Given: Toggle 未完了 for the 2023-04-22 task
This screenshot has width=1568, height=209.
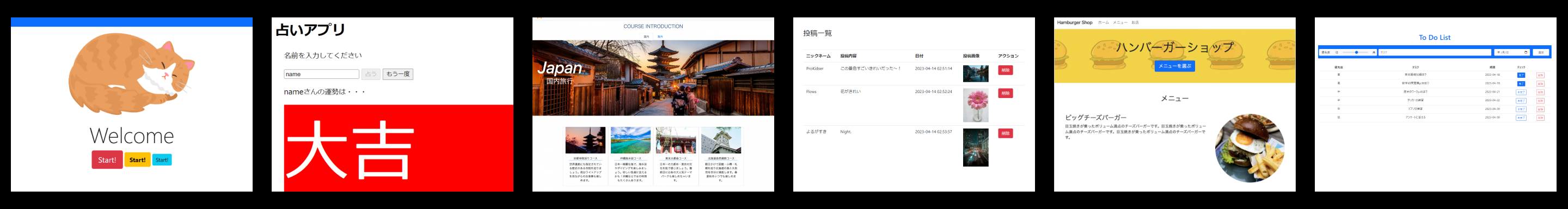Looking at the screenshot, I should click(x=1521, y=101).
